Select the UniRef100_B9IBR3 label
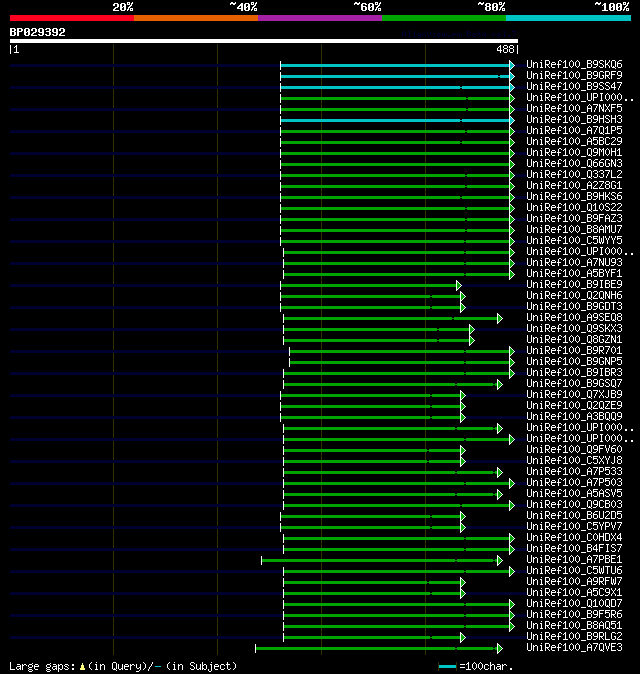The image size is (640, 674). [x=574, y=373]
